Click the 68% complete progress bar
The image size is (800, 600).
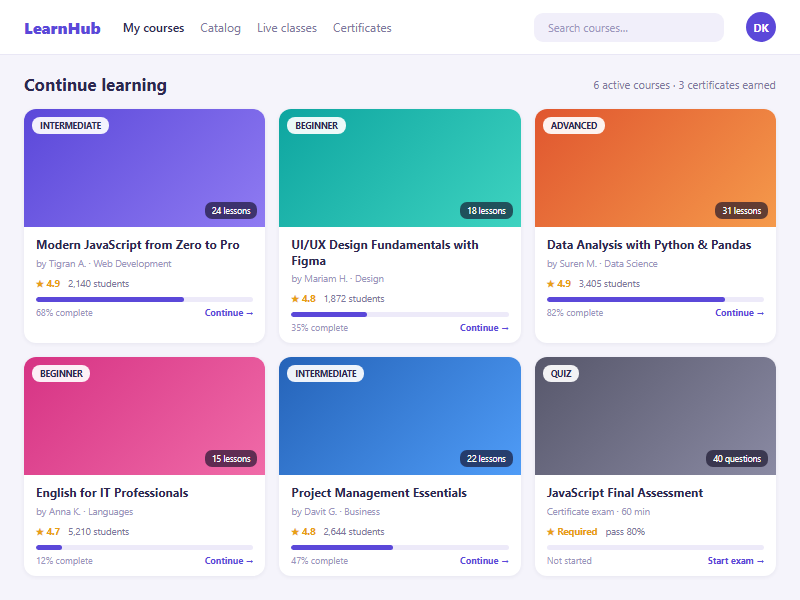(144, 299)
